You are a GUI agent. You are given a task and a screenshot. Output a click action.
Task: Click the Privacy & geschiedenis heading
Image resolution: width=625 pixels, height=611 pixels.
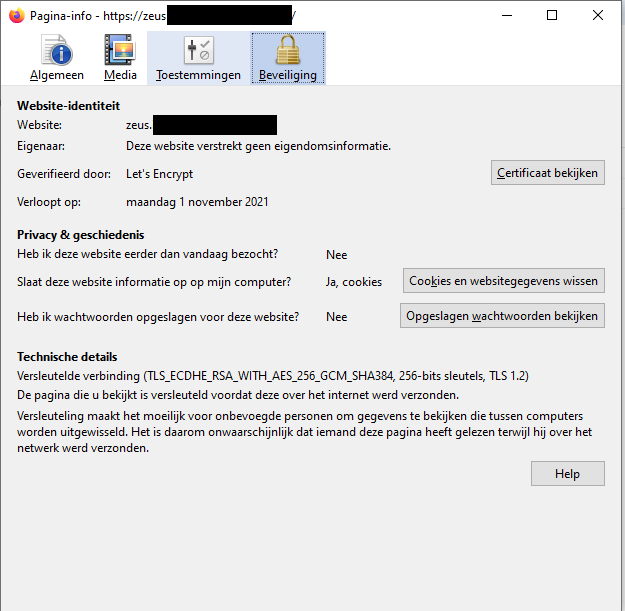click(x=81, y=235)
